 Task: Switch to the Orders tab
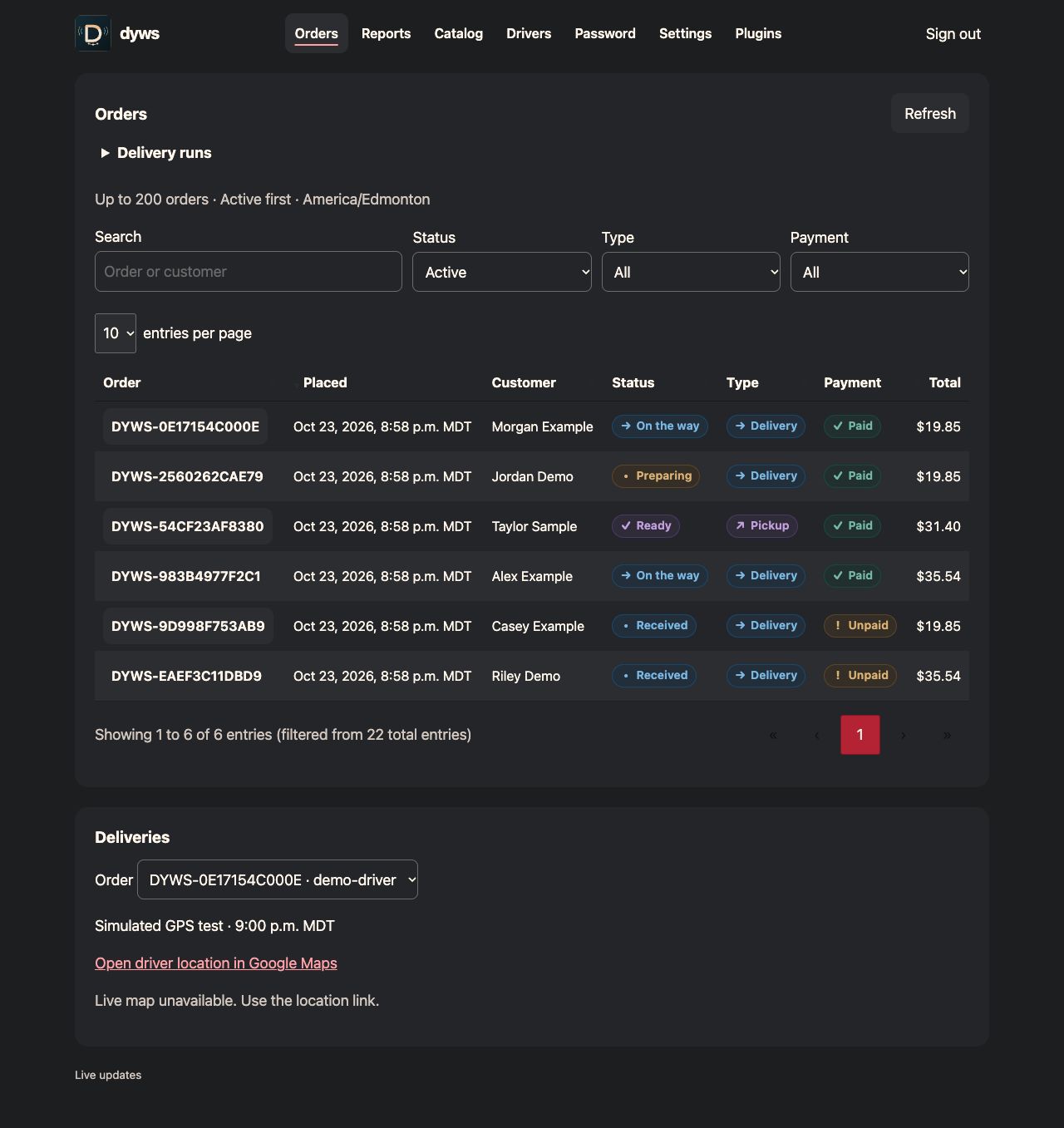pos(317,33)
